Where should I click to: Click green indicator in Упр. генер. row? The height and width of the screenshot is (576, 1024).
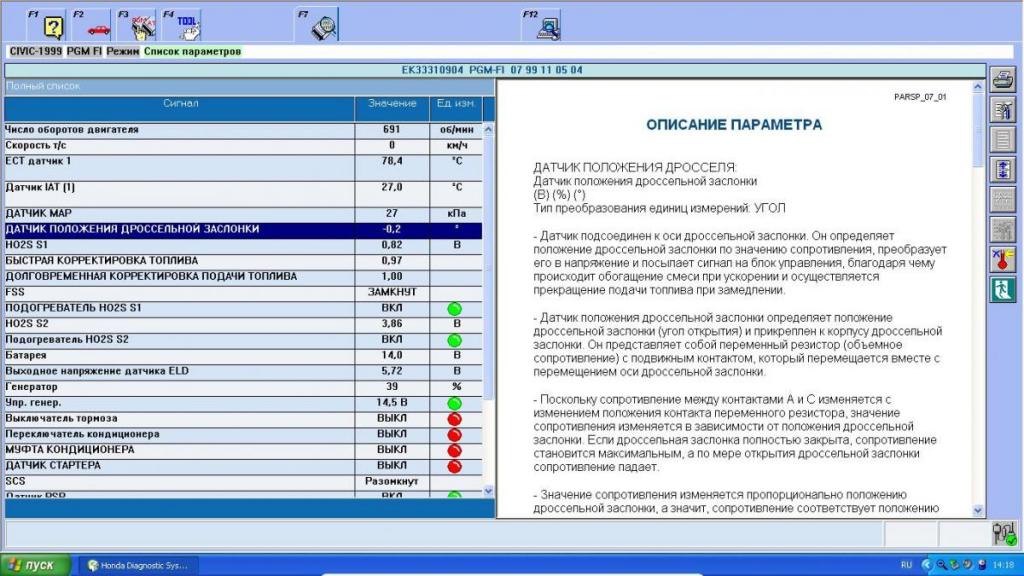[455, 403]
